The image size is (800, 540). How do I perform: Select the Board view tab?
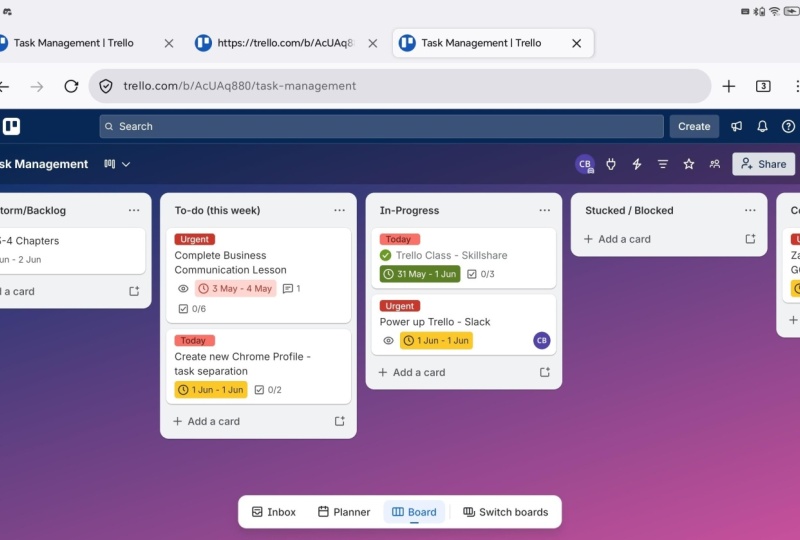click(x=414, y=512)
